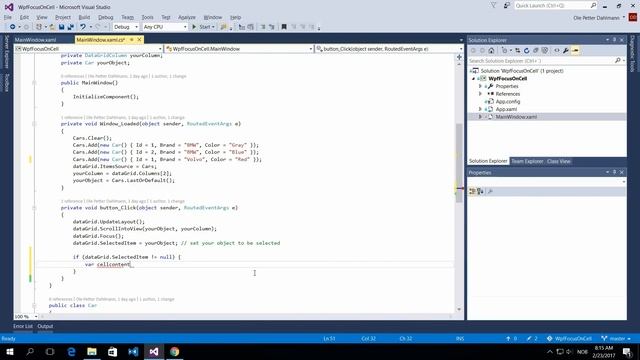
Task: Click the Windows Start button
Action: pyautogui.click(x=9, y=351)
